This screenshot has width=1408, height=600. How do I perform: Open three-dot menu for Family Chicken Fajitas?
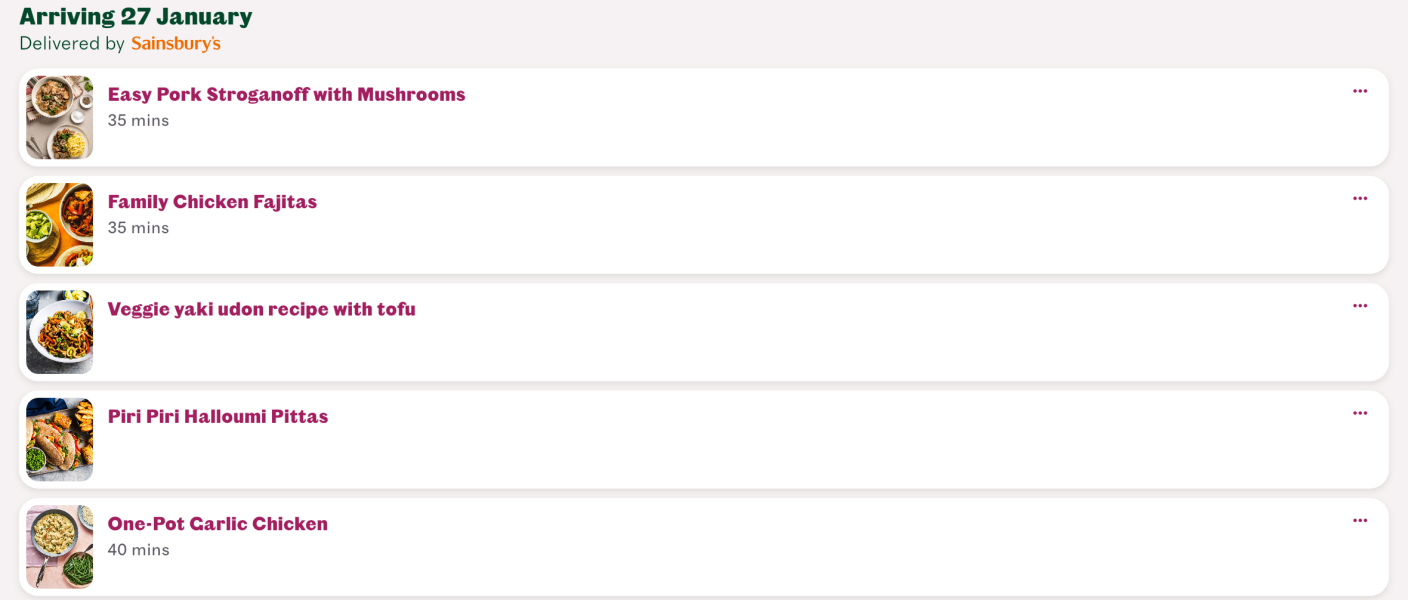[1360, 198]
